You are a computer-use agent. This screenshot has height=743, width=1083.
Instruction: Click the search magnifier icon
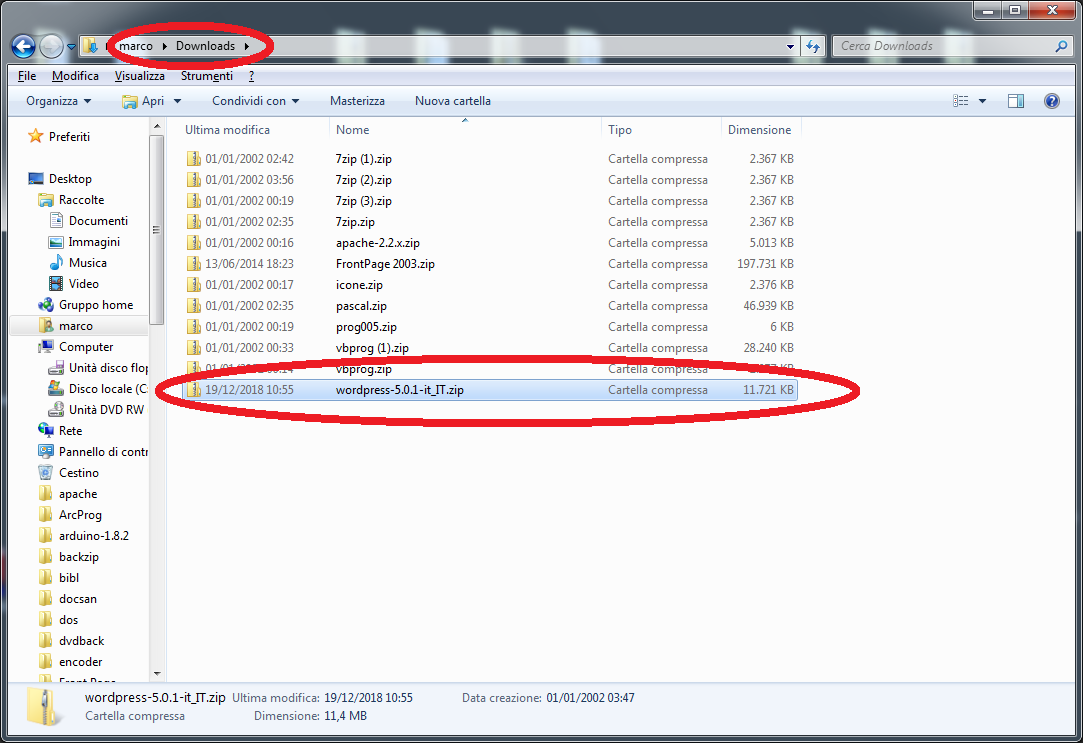[1061, 46]
